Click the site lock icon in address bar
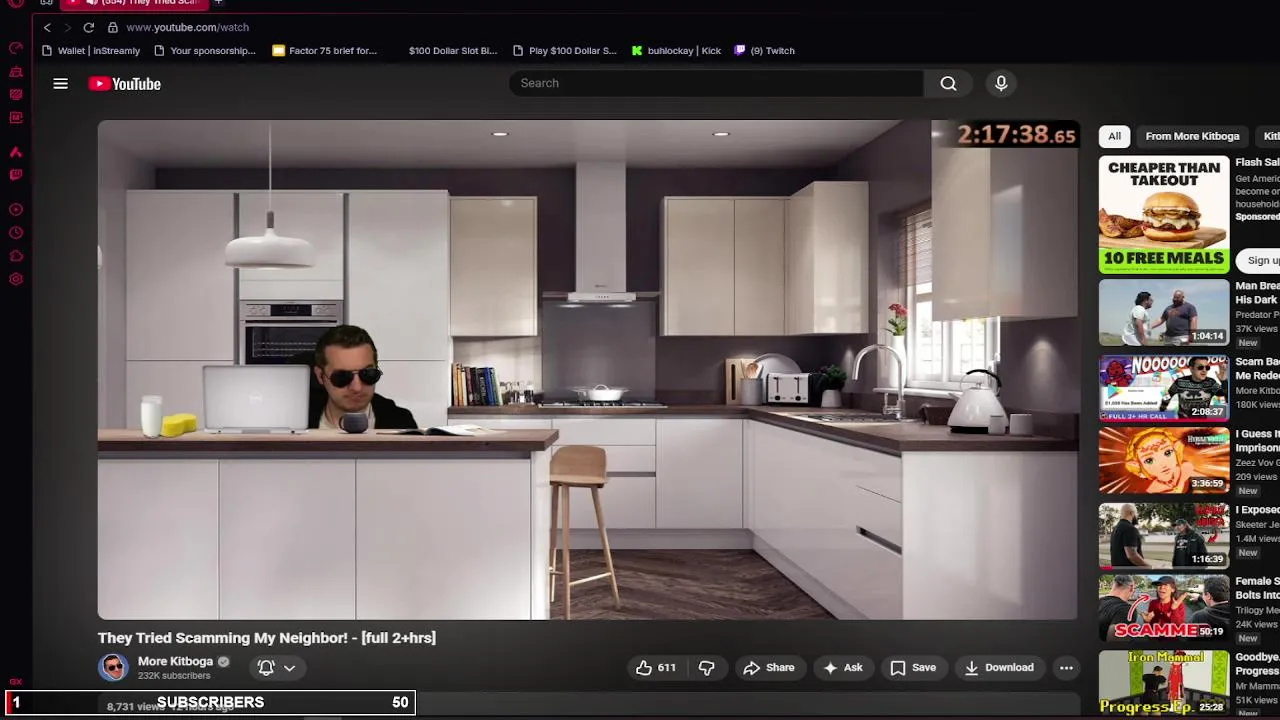 [x=113, y=27]
